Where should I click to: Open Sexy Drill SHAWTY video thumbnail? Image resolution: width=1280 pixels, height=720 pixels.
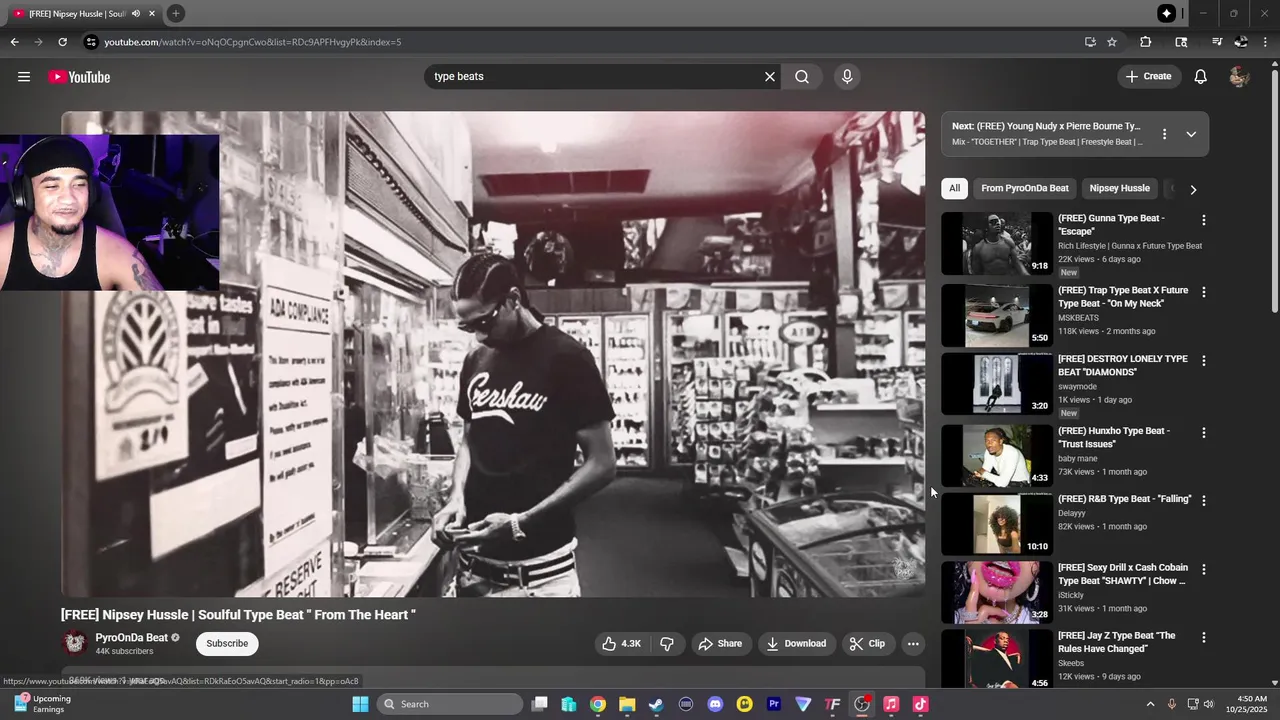[997, 592]
